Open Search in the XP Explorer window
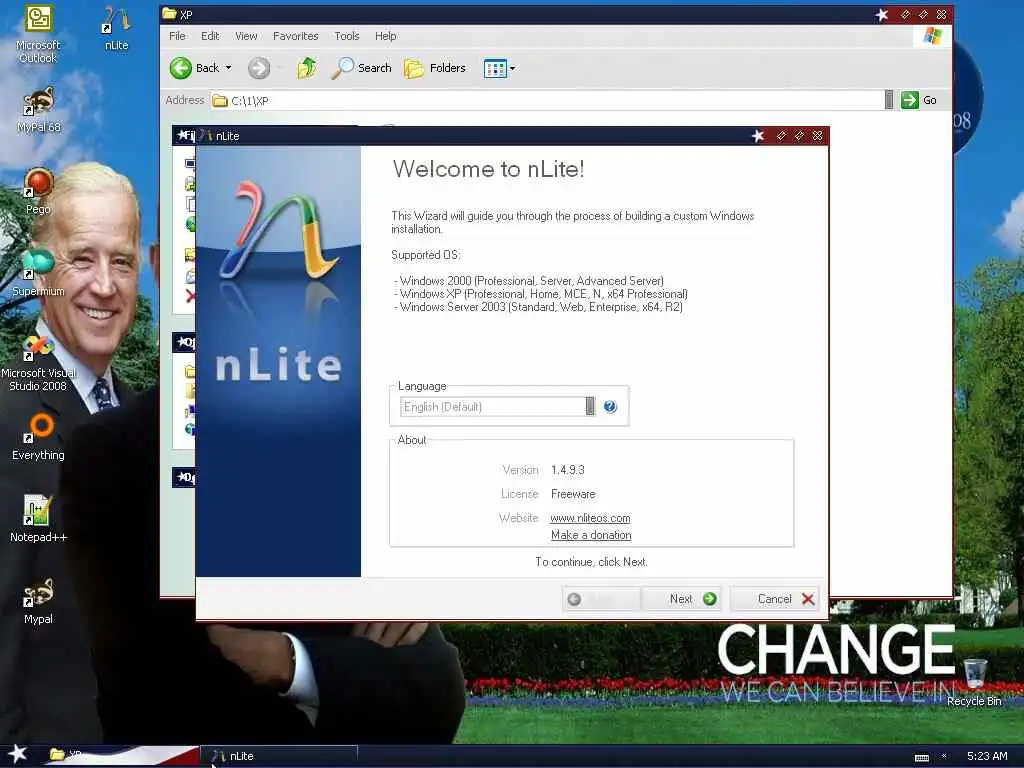 click(x=361, y=68)
